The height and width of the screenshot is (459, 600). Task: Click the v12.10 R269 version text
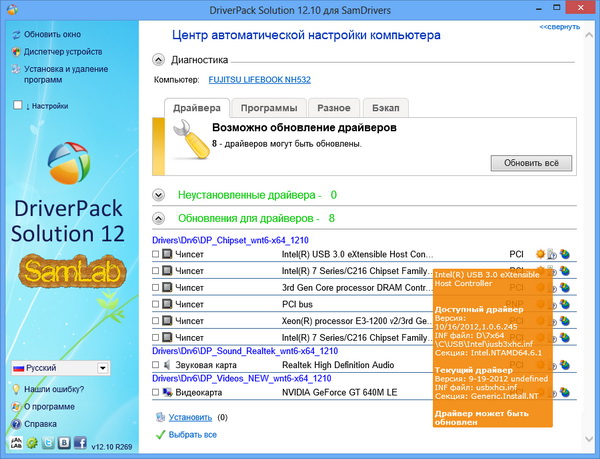click(112, 446)
